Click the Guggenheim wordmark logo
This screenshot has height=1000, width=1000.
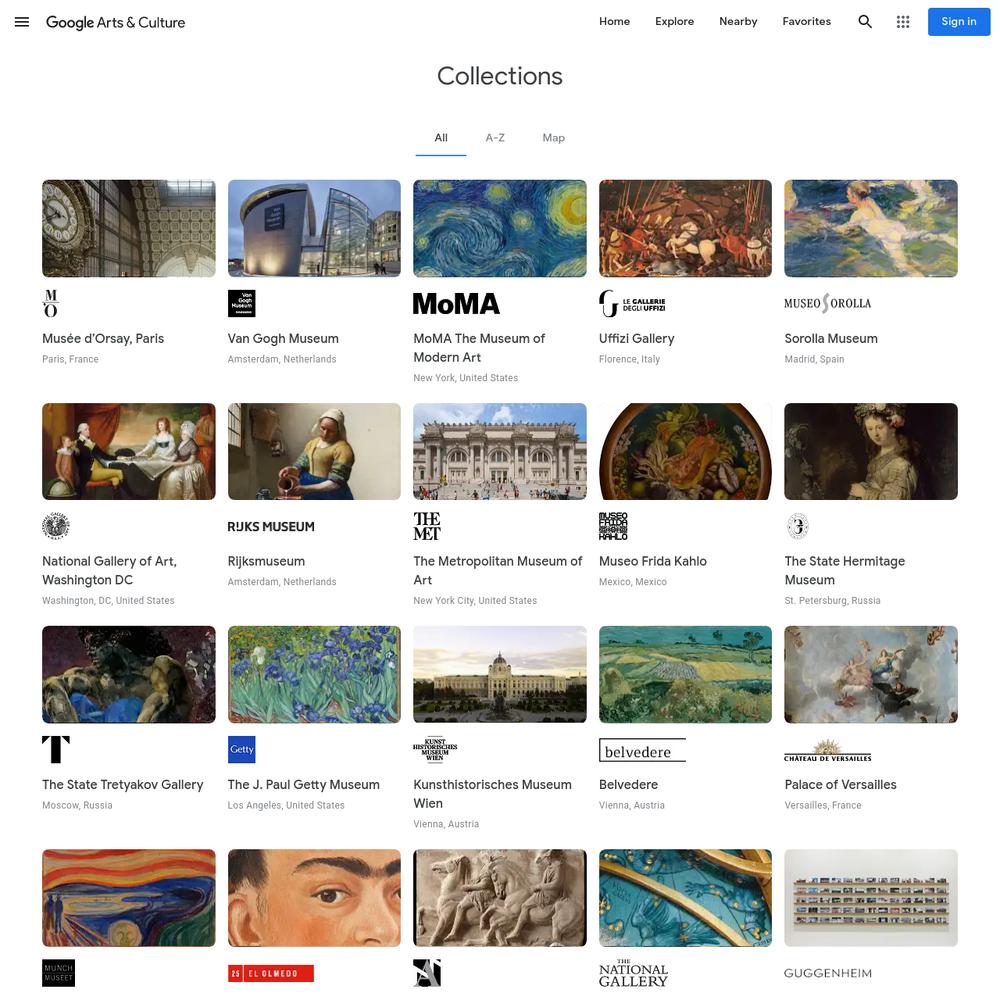pyautogui.click(x=827, y=973)
